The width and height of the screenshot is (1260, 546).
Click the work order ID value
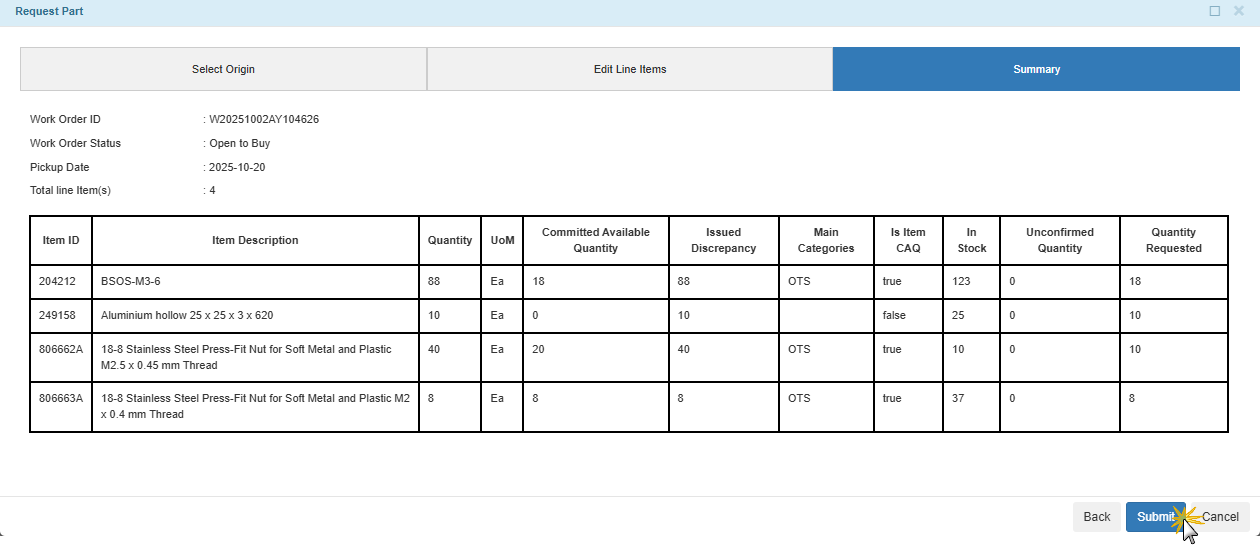point(264,120)
